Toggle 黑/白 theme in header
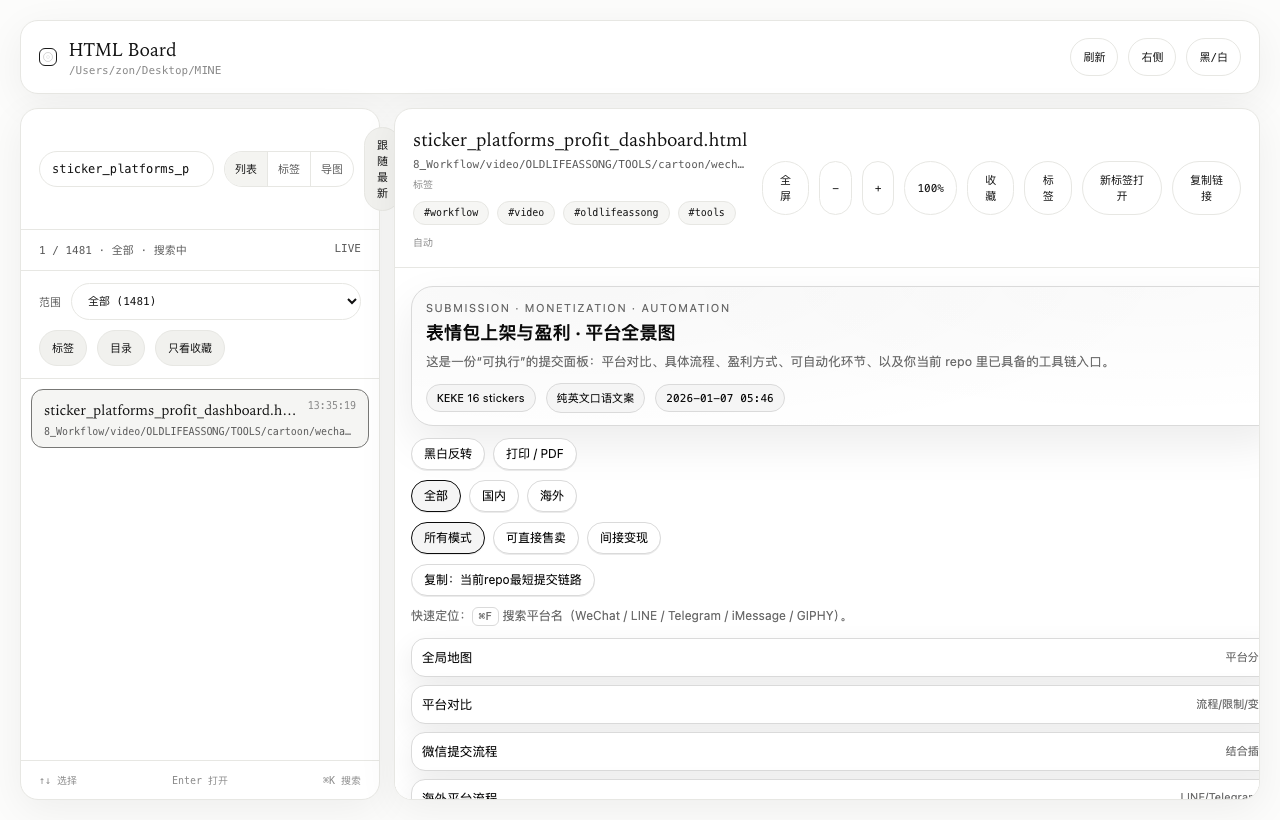Image resolution: width=1280 pixels, height=820 pixels. (x=1213, y=57)
